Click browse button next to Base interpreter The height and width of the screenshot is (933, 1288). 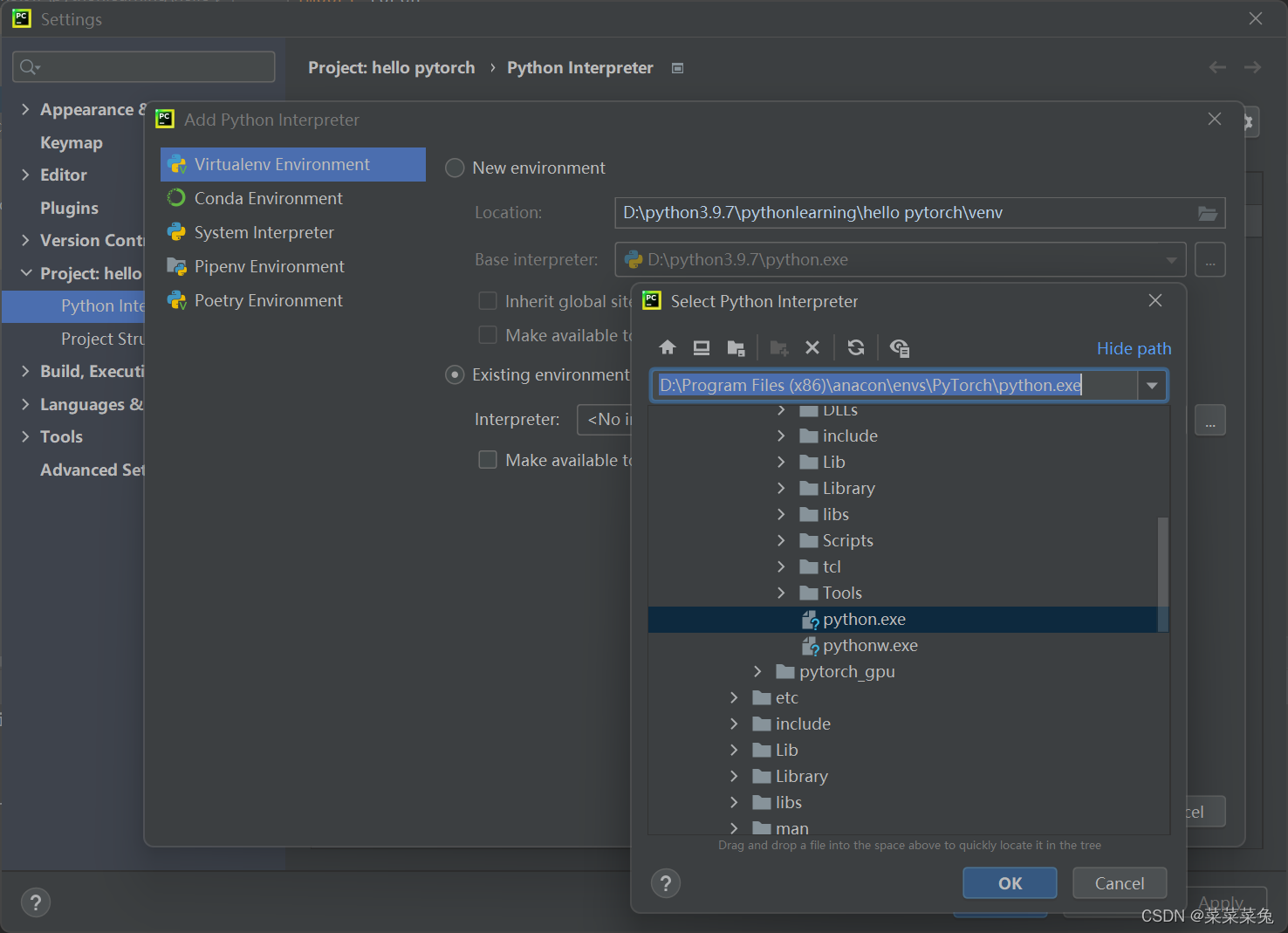[1209, 260]
